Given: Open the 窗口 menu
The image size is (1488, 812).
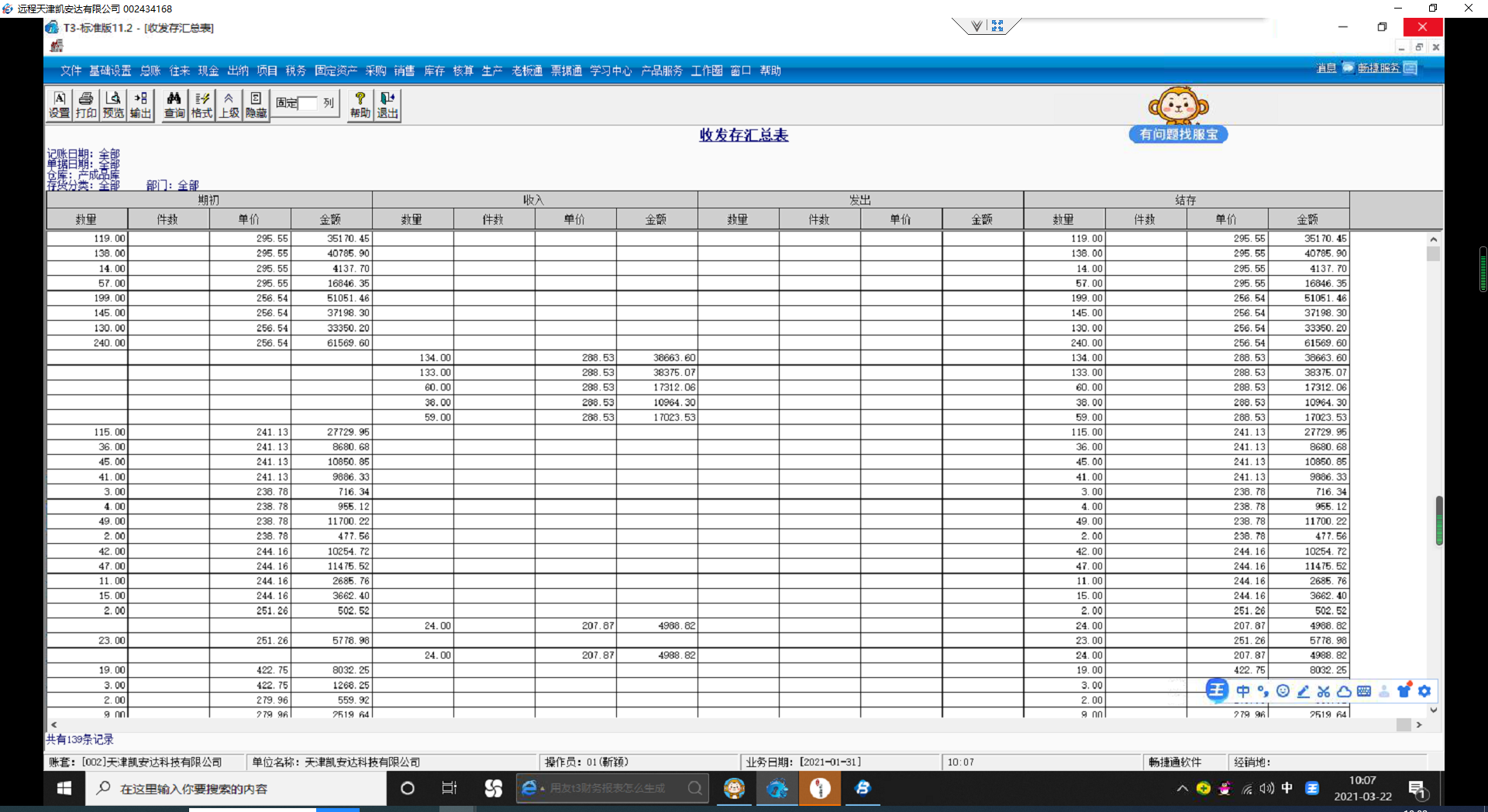Looking at the screenshot, I should point(741,71).
